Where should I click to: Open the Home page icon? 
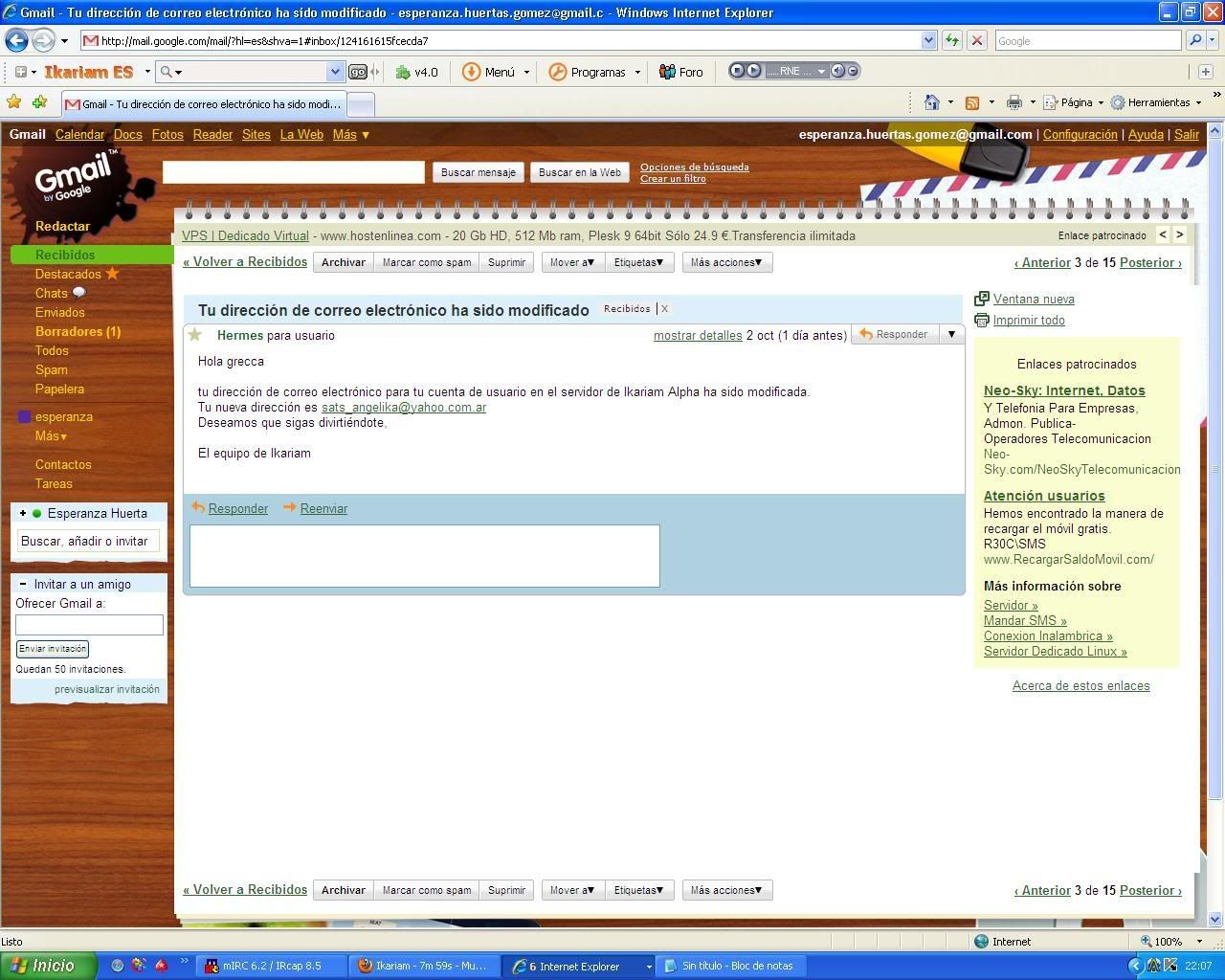[931, 102]
